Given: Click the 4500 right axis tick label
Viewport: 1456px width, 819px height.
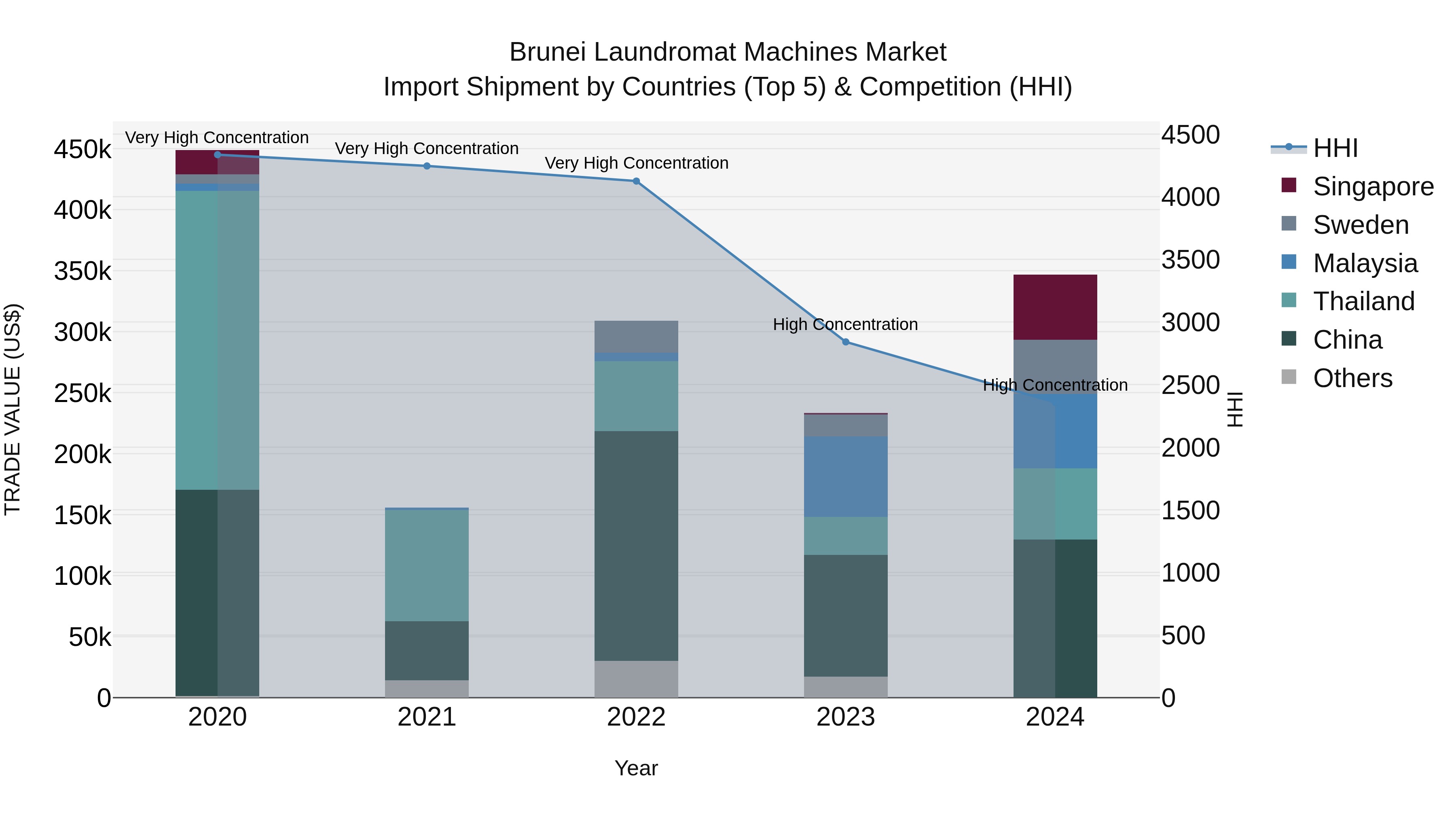Looking at the screenshot, I should coord(1191,135).
